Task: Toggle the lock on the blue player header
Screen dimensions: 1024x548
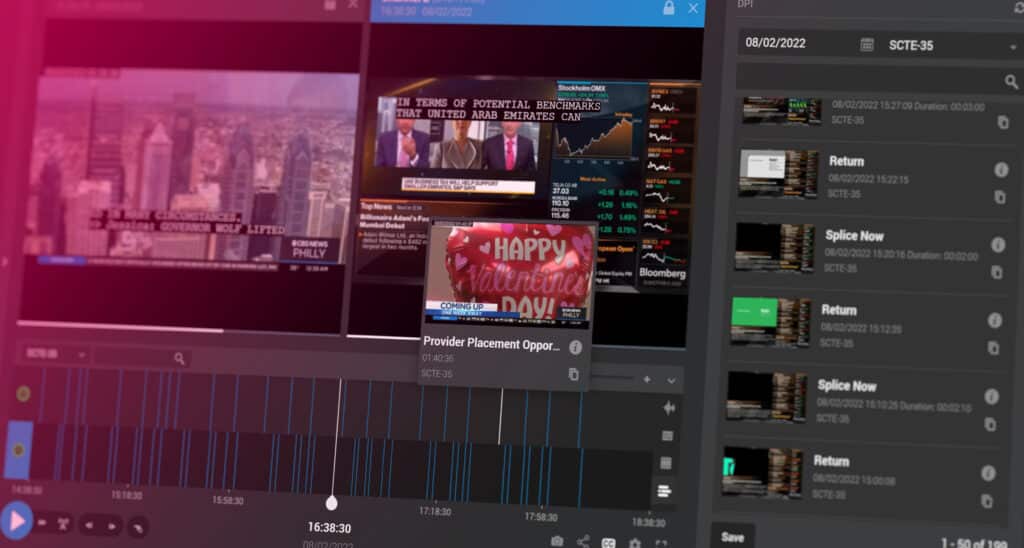Action: [x=668, y=8]
